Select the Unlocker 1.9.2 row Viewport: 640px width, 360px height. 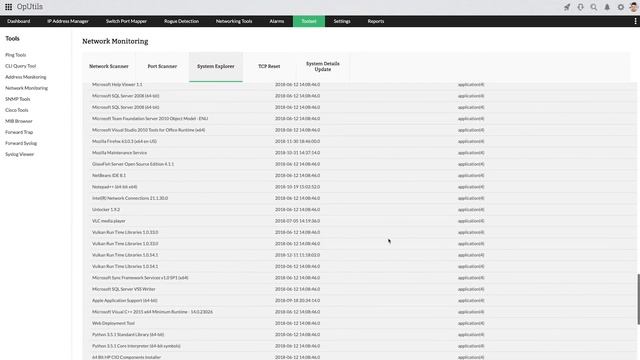(x=360, y=209)
